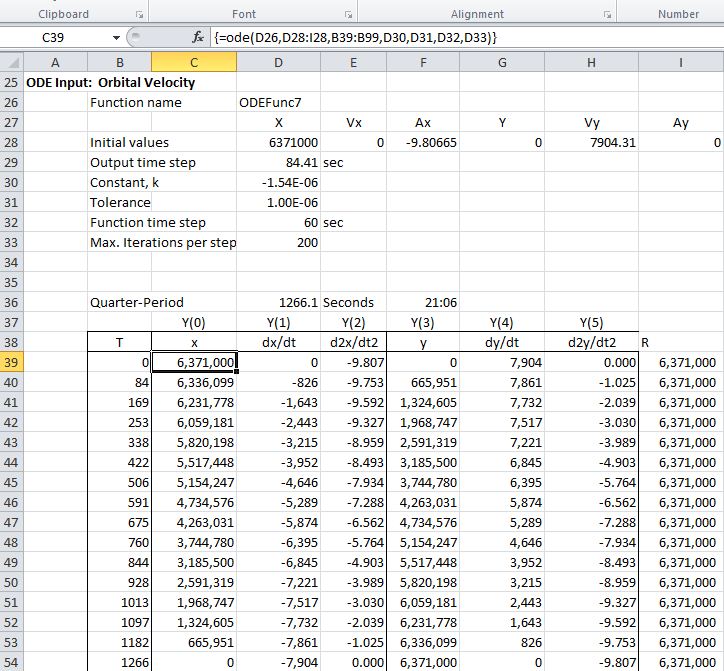The image size is (724, 671).
Task: Click in the formula bar ode formula
Action: tap(356, 37)
